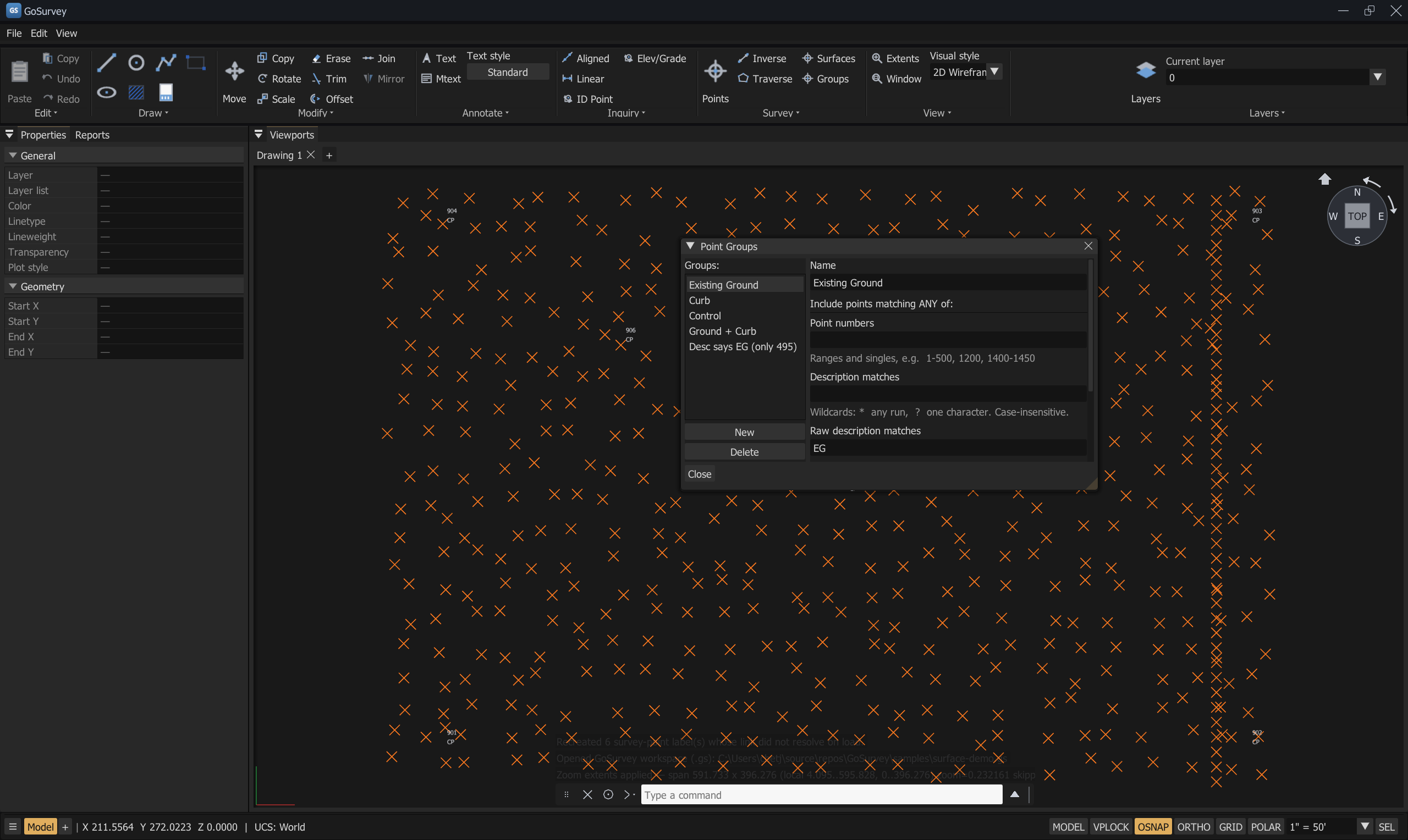Open the File menu
Image resolution: width=1408 pixels, height=840 pixels.
point(14,33)
